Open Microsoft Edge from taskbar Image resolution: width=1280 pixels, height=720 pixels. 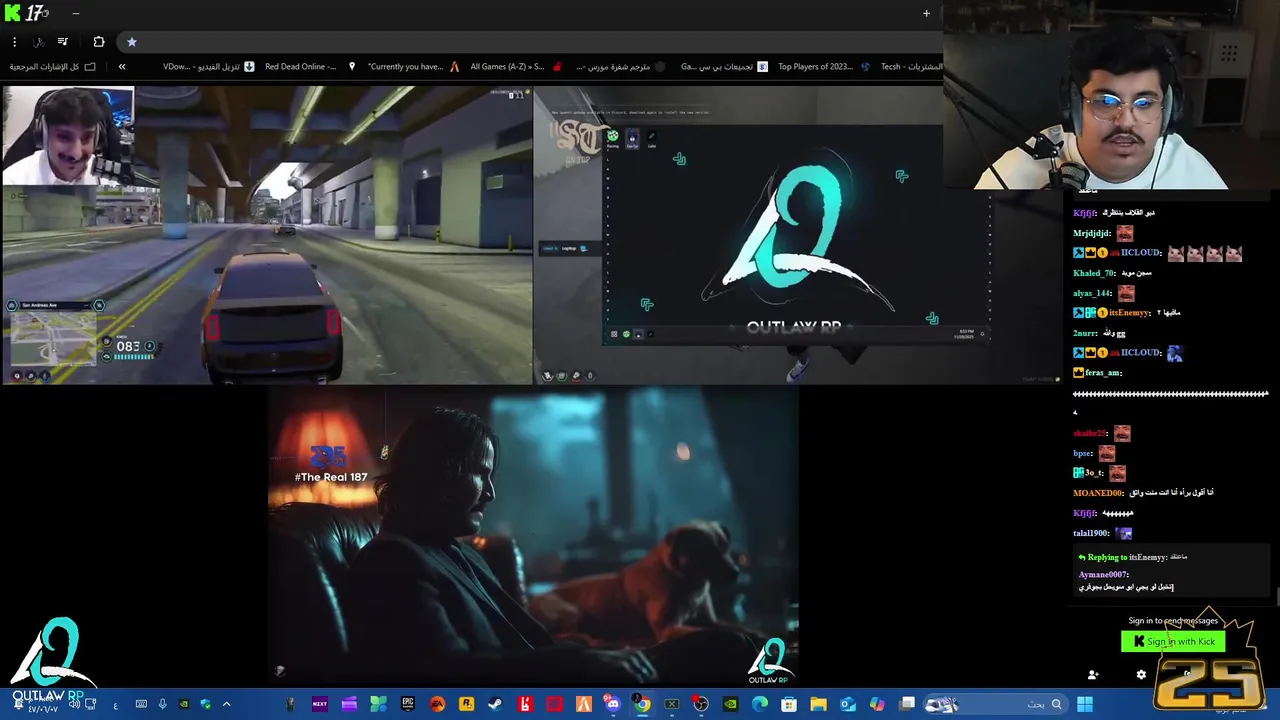[x=760, y=704]
